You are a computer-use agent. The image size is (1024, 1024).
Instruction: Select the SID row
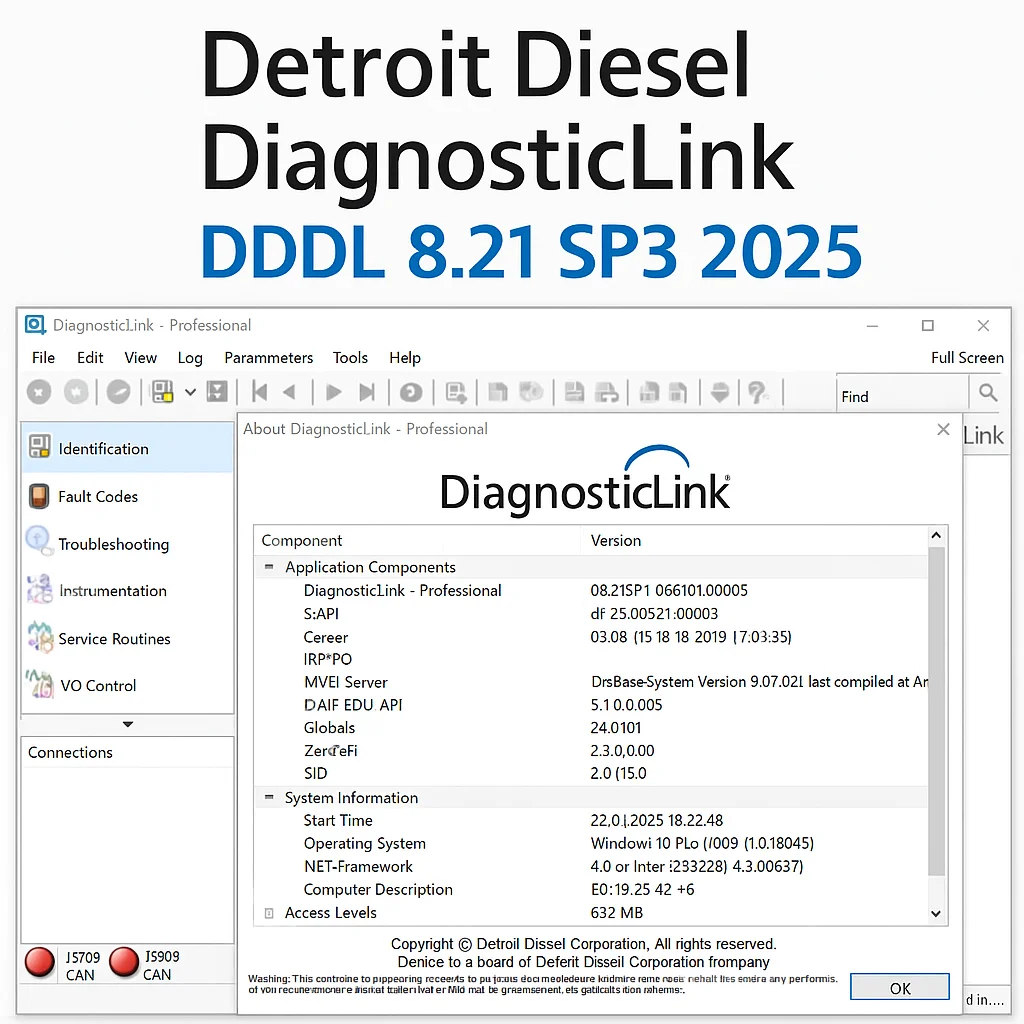[591, 773]
